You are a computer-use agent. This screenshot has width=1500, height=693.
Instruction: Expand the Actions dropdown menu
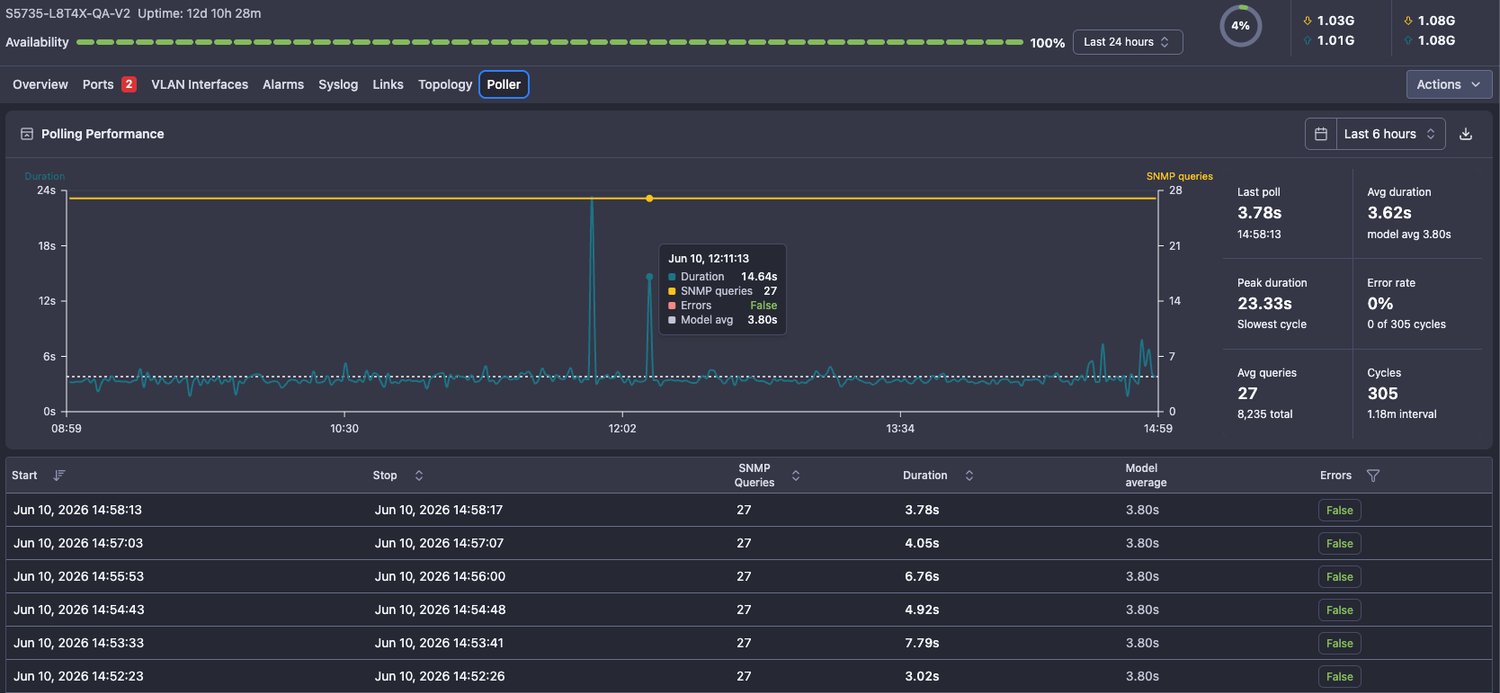[1449, 85]
